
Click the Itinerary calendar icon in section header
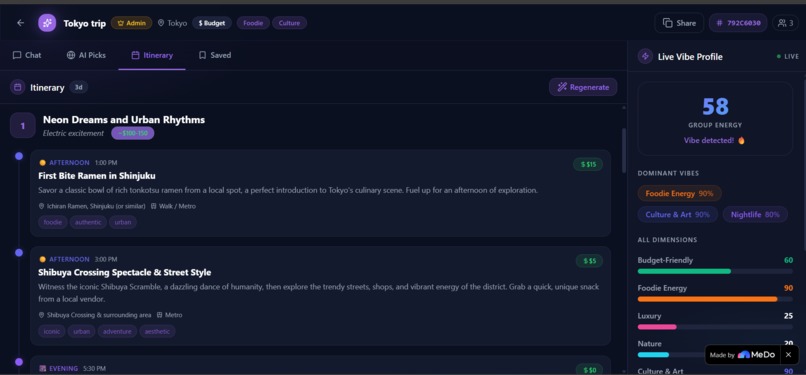point(17,87)
